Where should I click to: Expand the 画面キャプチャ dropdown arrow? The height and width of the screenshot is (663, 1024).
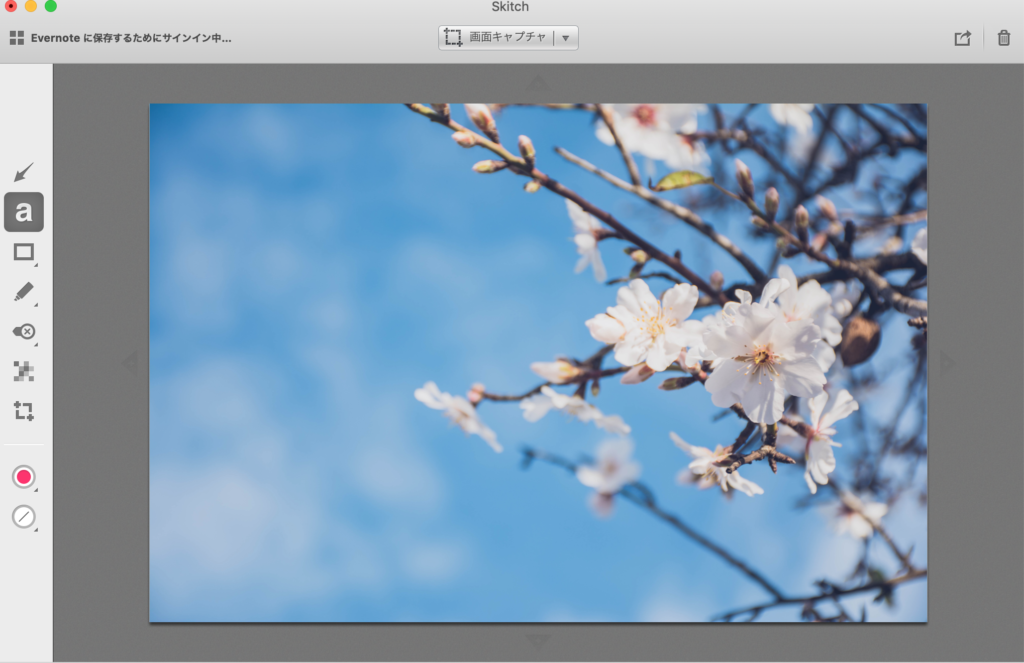click(x=565, y=38)
